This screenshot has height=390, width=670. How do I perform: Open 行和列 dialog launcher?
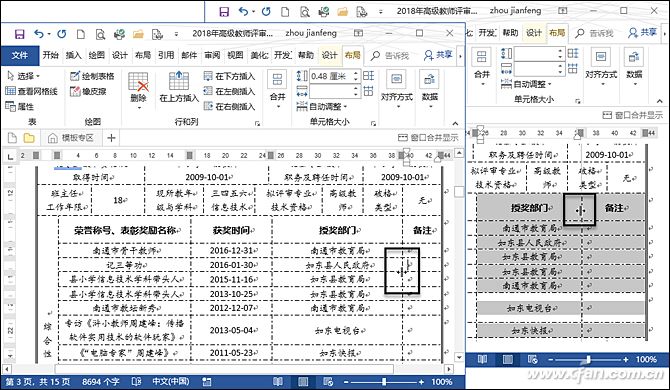(x=257, y=123)
